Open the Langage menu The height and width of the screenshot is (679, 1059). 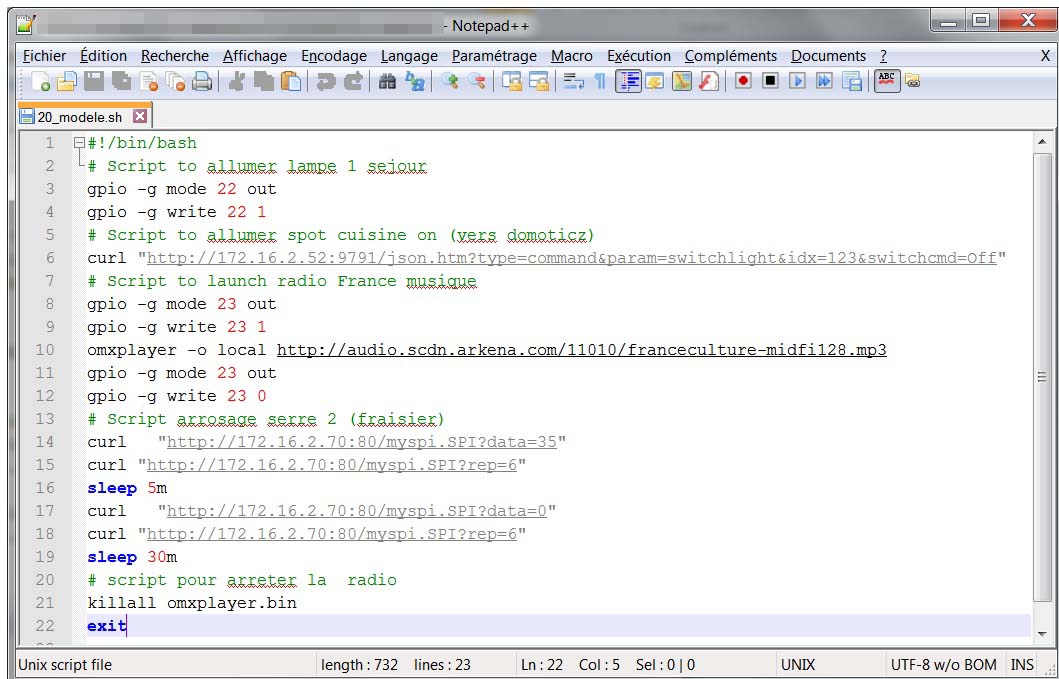pyautogui.click(x=409, y=56)
